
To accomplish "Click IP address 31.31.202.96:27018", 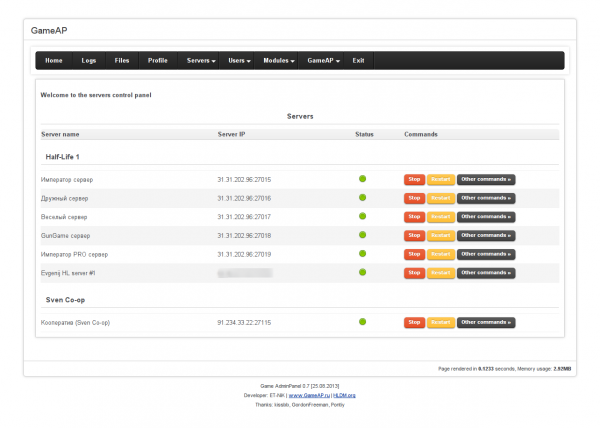I will click(244, 236).
